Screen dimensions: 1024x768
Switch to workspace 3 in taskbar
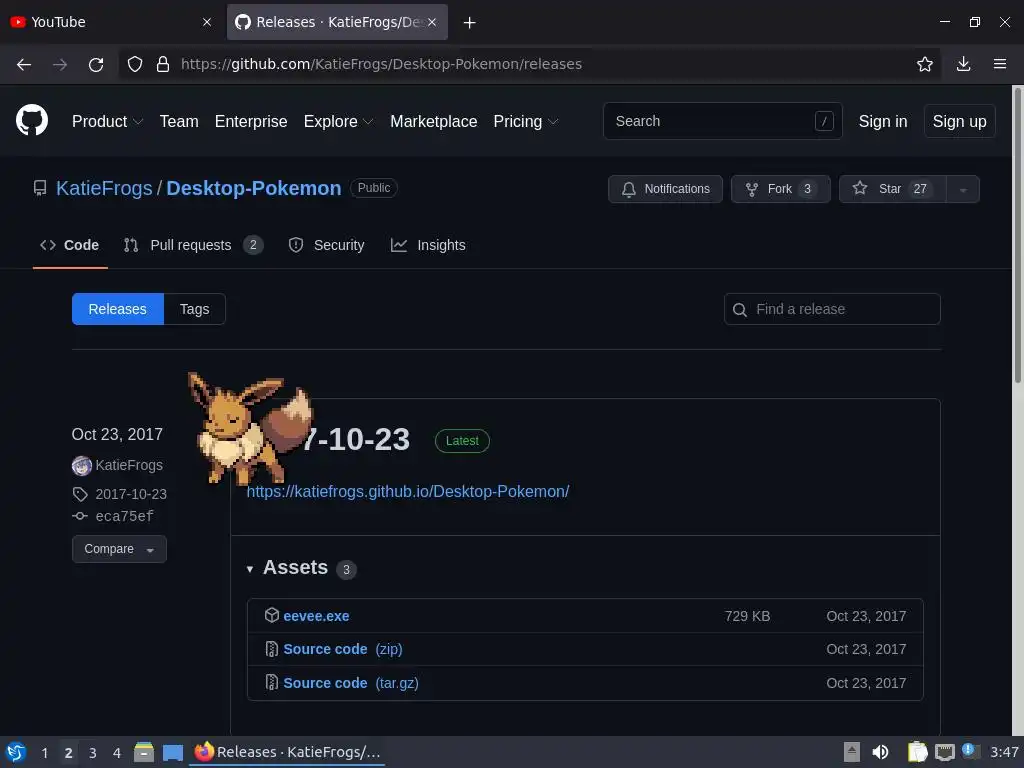(x=93, y=753)
